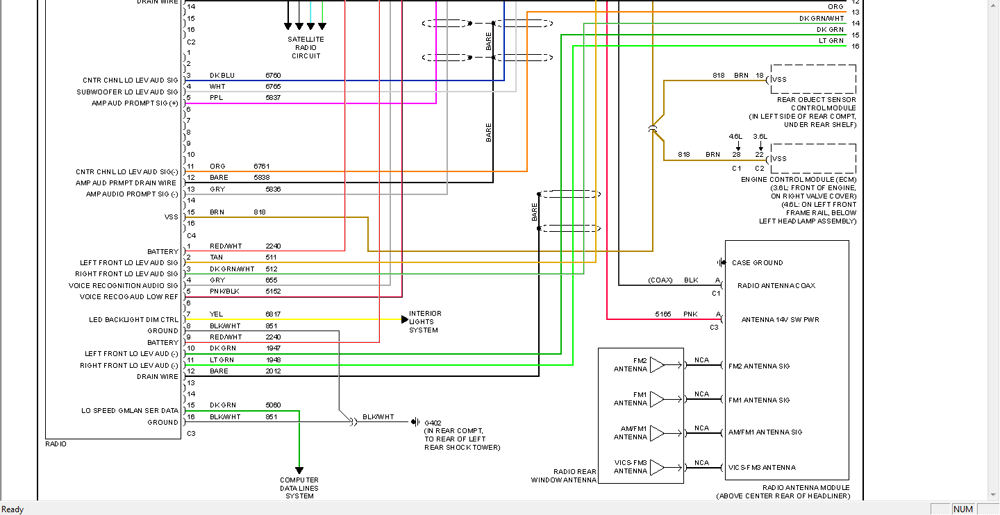Click the VSS text inside Rear Object Sensor box
Screen dimensions: 1000x515
[x=779, y=80]
